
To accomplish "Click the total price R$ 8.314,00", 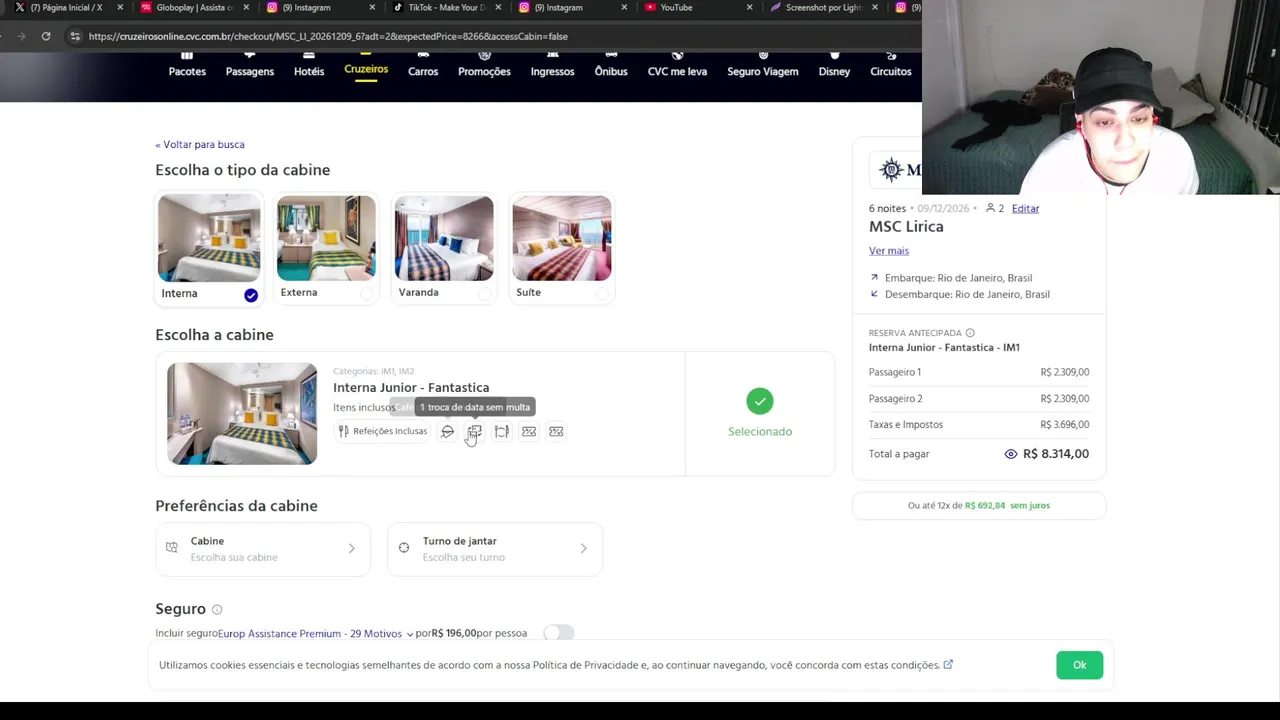I will (1056, 454).
